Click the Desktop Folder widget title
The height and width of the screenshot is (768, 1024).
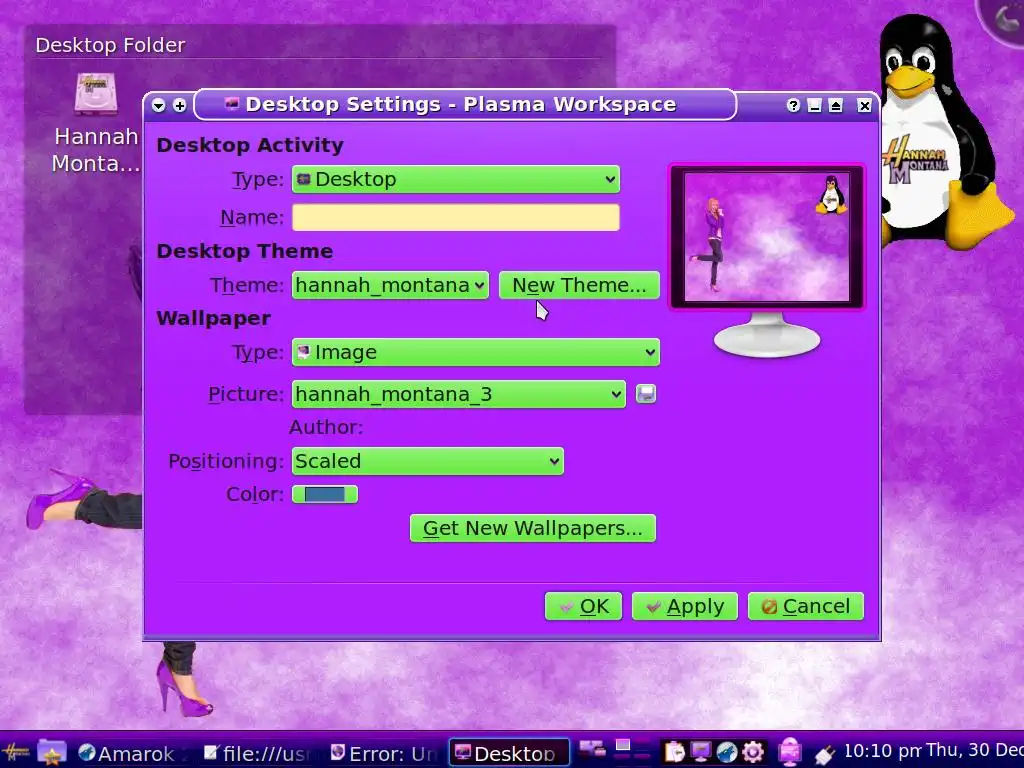pos(110,45)
